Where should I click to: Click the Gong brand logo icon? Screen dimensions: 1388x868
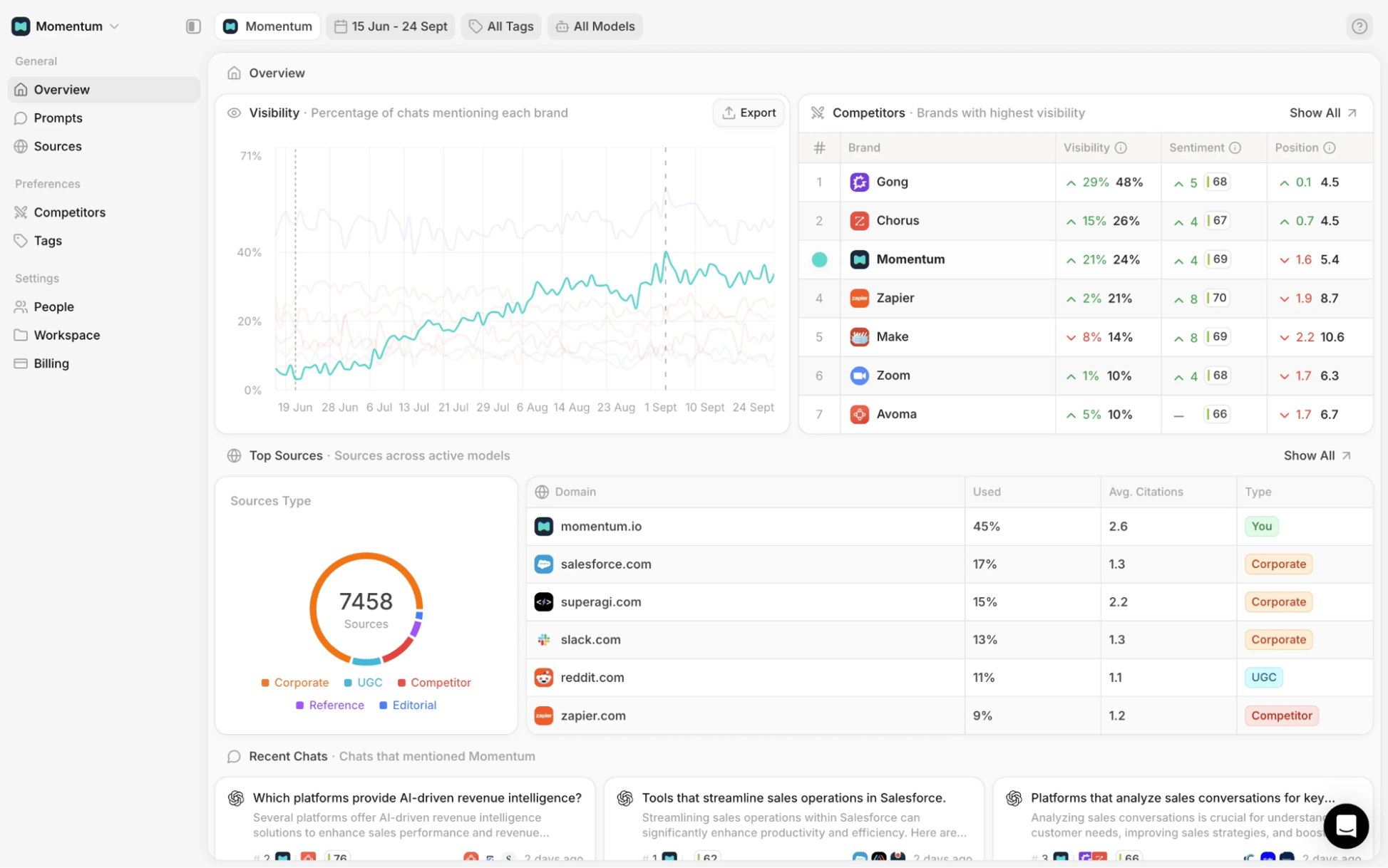pos(859,182)
